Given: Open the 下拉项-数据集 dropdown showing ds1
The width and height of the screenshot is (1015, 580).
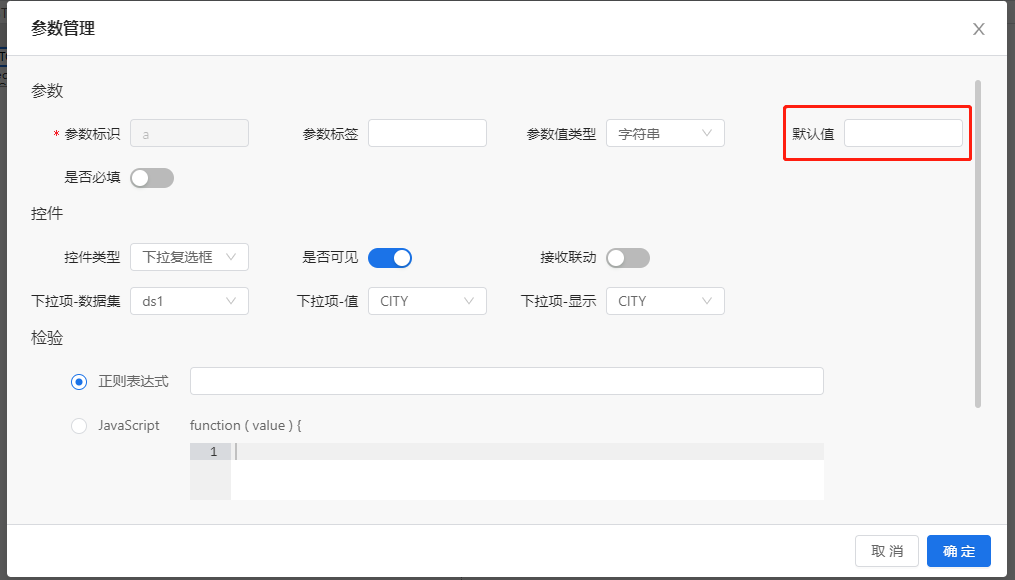Looking at the screenshot, I should tap(189, 301).
